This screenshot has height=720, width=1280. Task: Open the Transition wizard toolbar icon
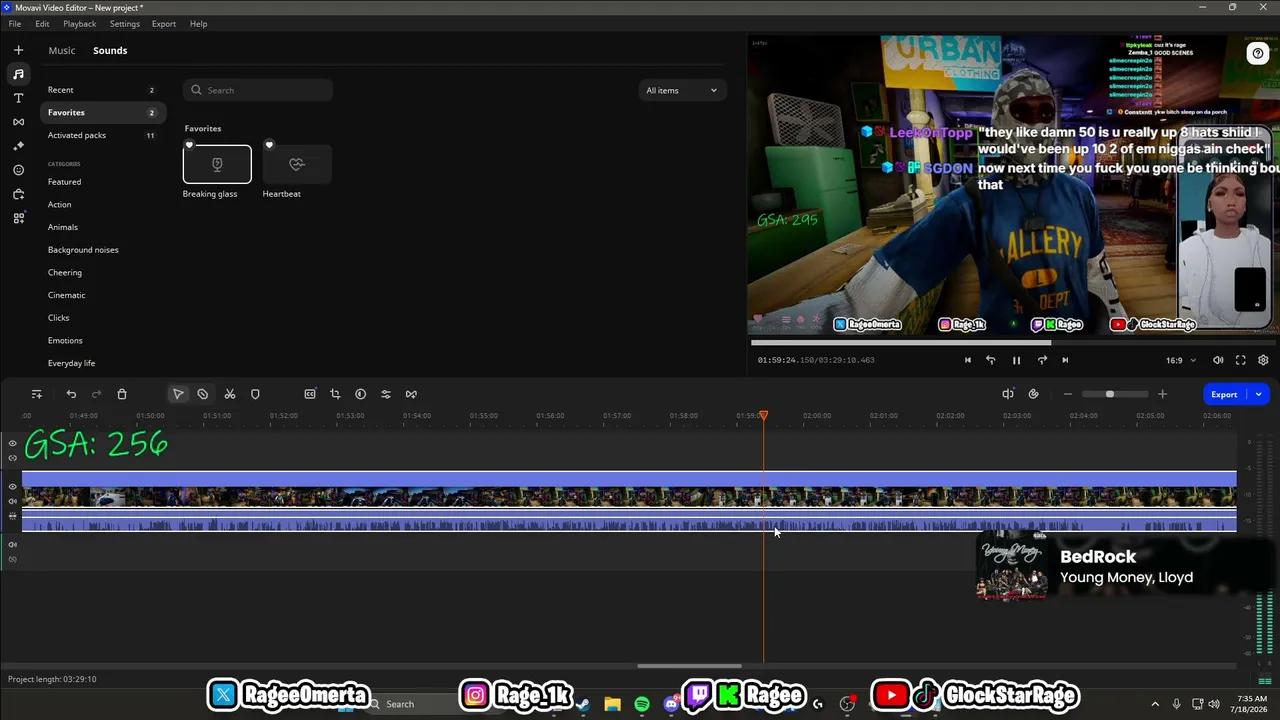(411, 394)
